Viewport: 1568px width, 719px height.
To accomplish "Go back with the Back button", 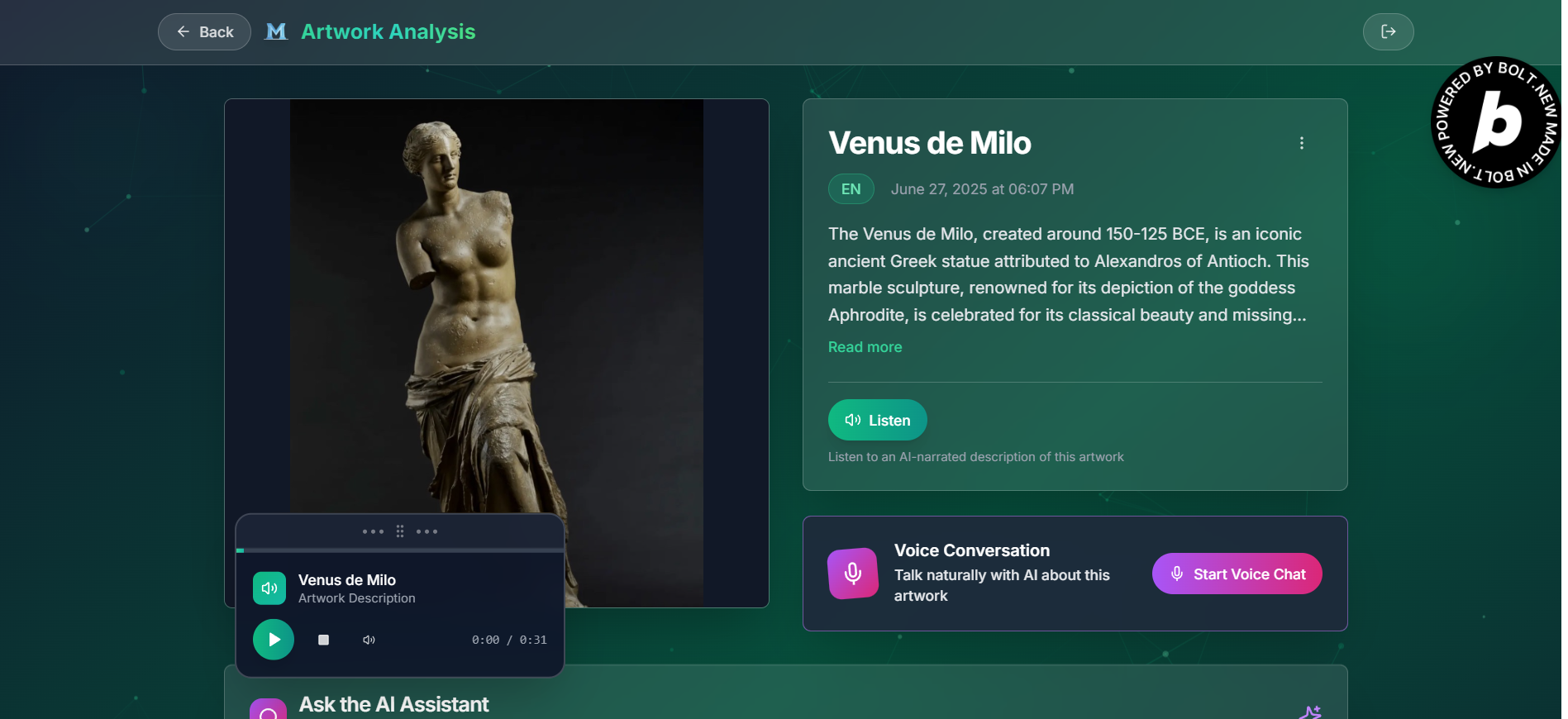I will (204, 32).
